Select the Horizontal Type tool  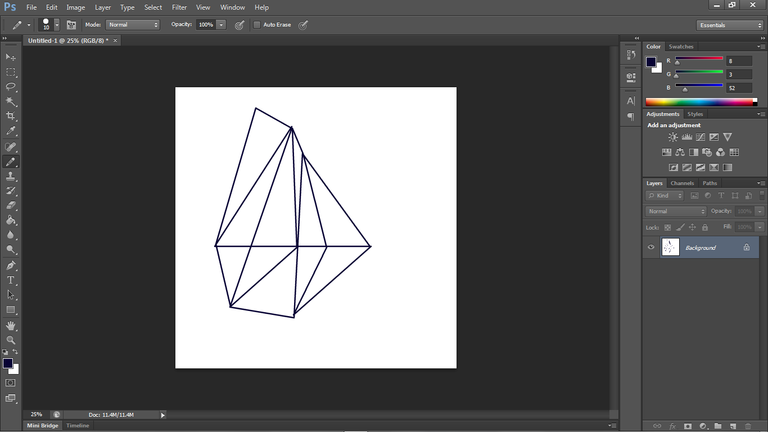pyautogui.click(x=10, y=280)
